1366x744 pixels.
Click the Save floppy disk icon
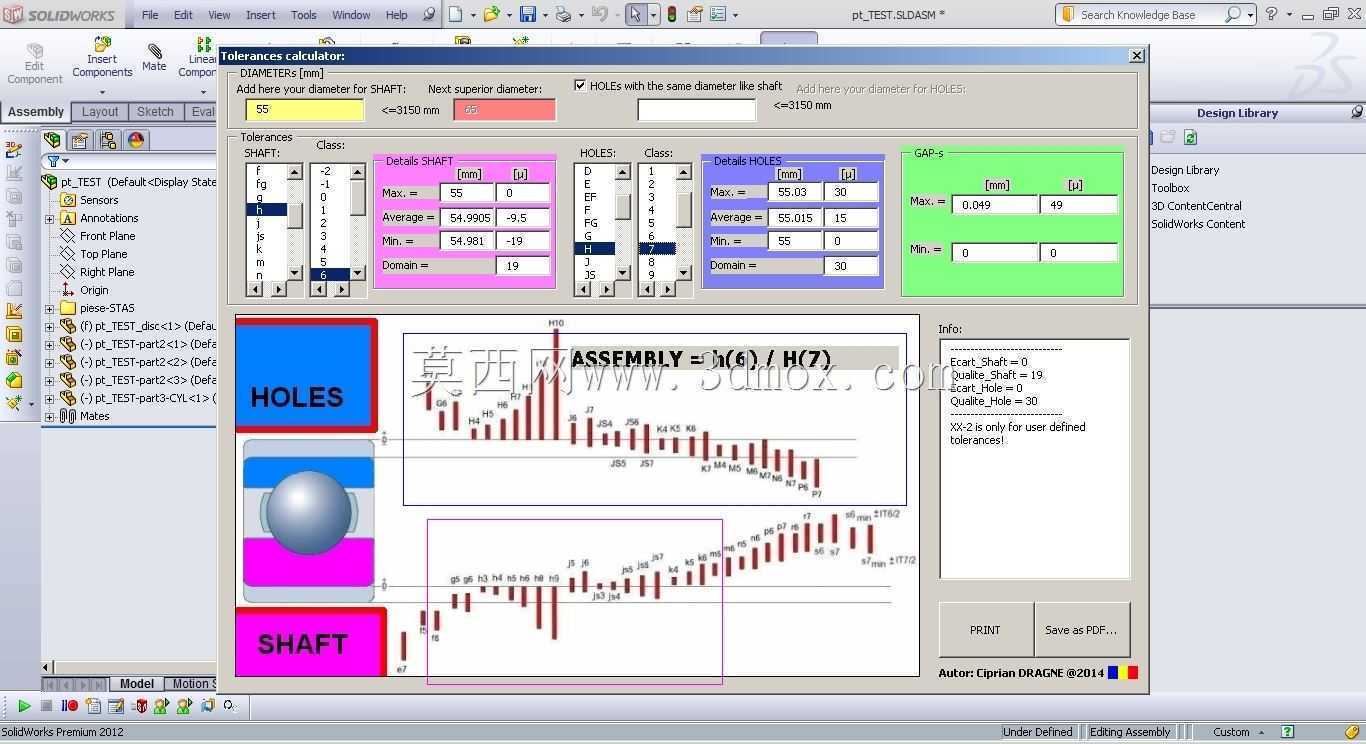(527, 14)
